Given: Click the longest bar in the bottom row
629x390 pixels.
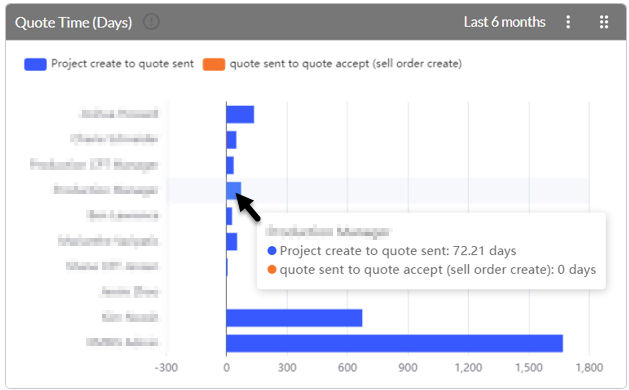Looking at the screenshot, I should (x=395, y=343).
